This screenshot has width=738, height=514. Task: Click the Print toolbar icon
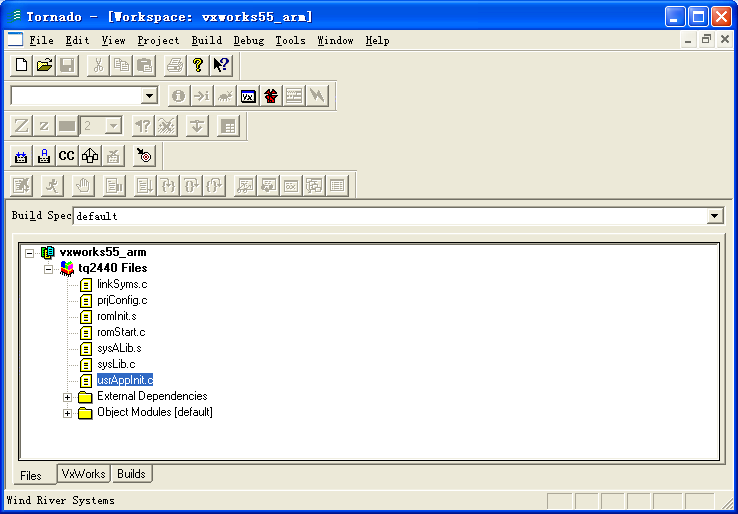175,65
